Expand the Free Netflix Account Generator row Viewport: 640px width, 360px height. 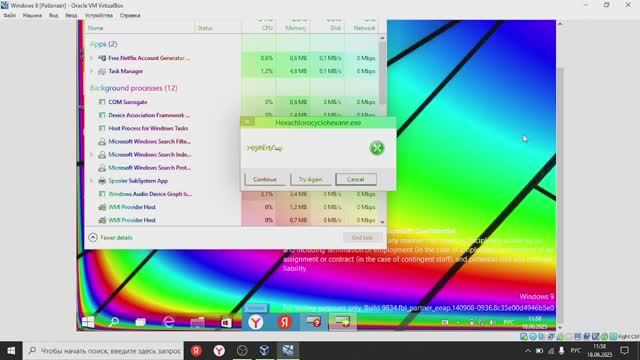[x=91, y=58]
